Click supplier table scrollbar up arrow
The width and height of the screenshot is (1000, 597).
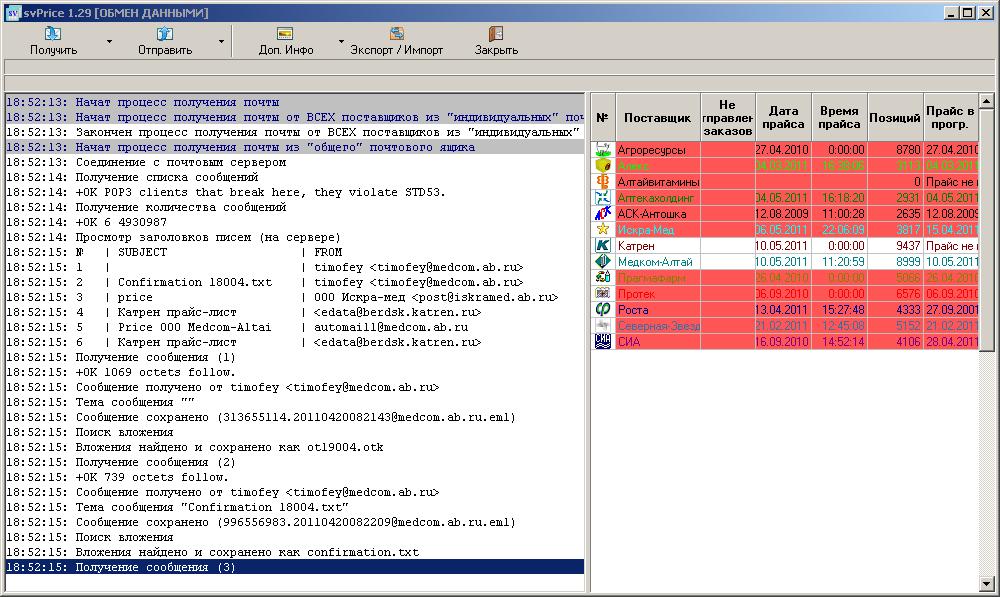pos(986,101)
